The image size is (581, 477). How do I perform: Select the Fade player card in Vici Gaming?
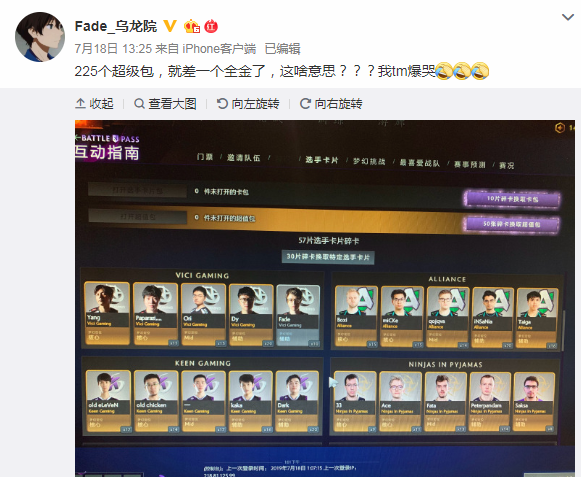298,316
